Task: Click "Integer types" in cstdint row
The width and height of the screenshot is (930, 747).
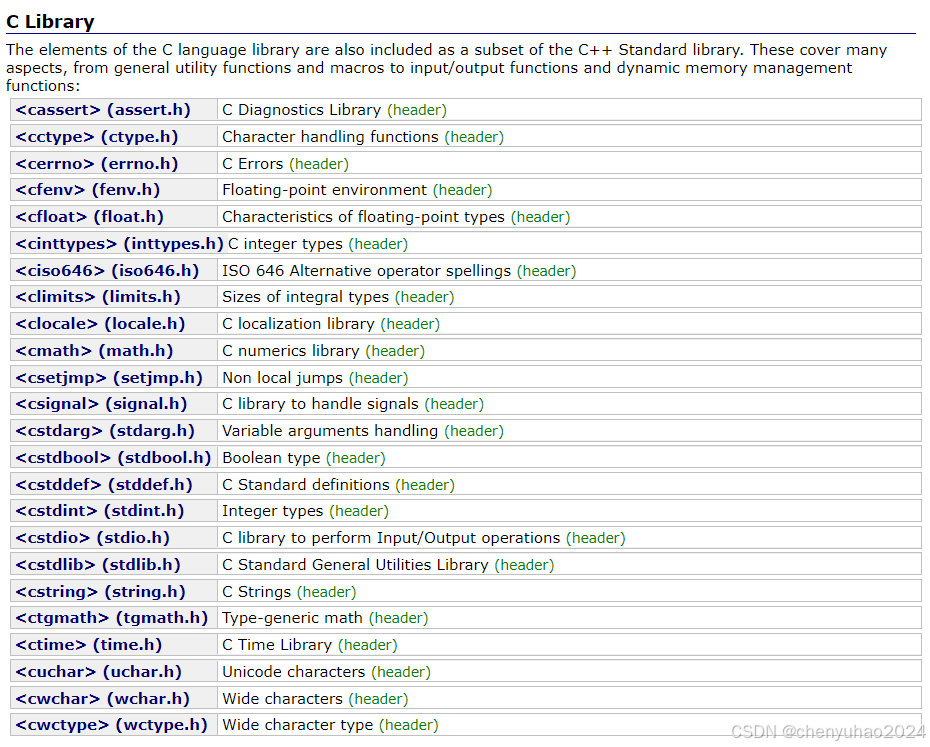Action: (x=273, y=511)
